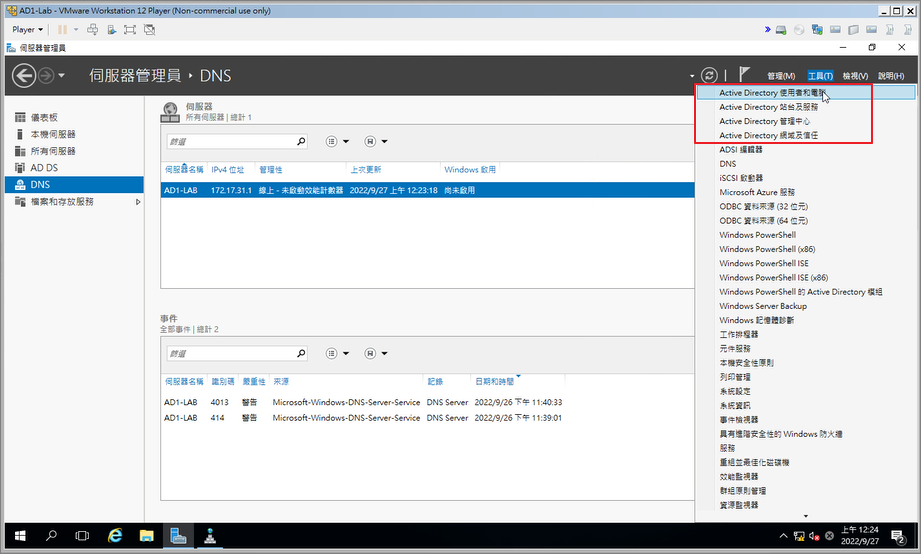921x554 pixels.
Task: Open the Player dropdown menu
Action: click(27, 29)
